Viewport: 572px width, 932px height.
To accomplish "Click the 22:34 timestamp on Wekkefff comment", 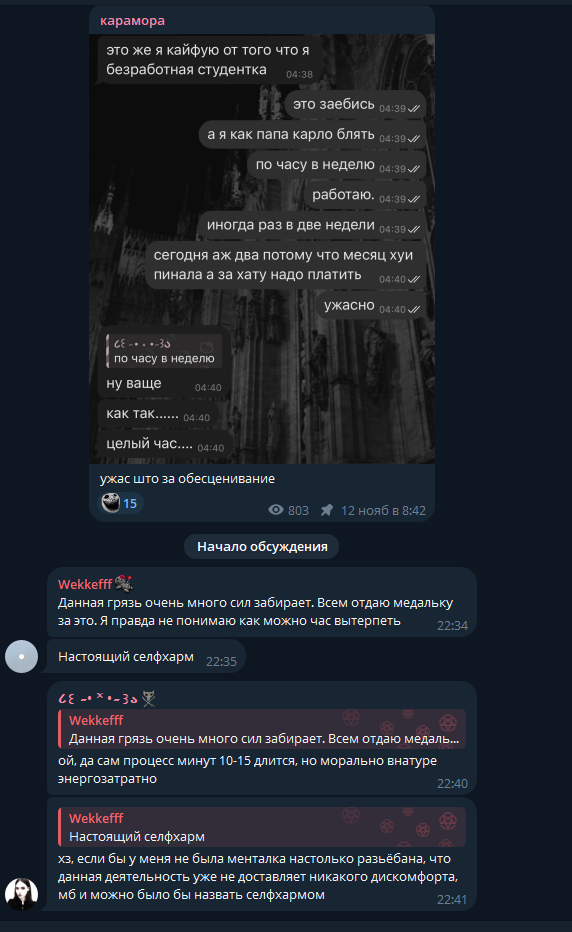I will 452,625.
